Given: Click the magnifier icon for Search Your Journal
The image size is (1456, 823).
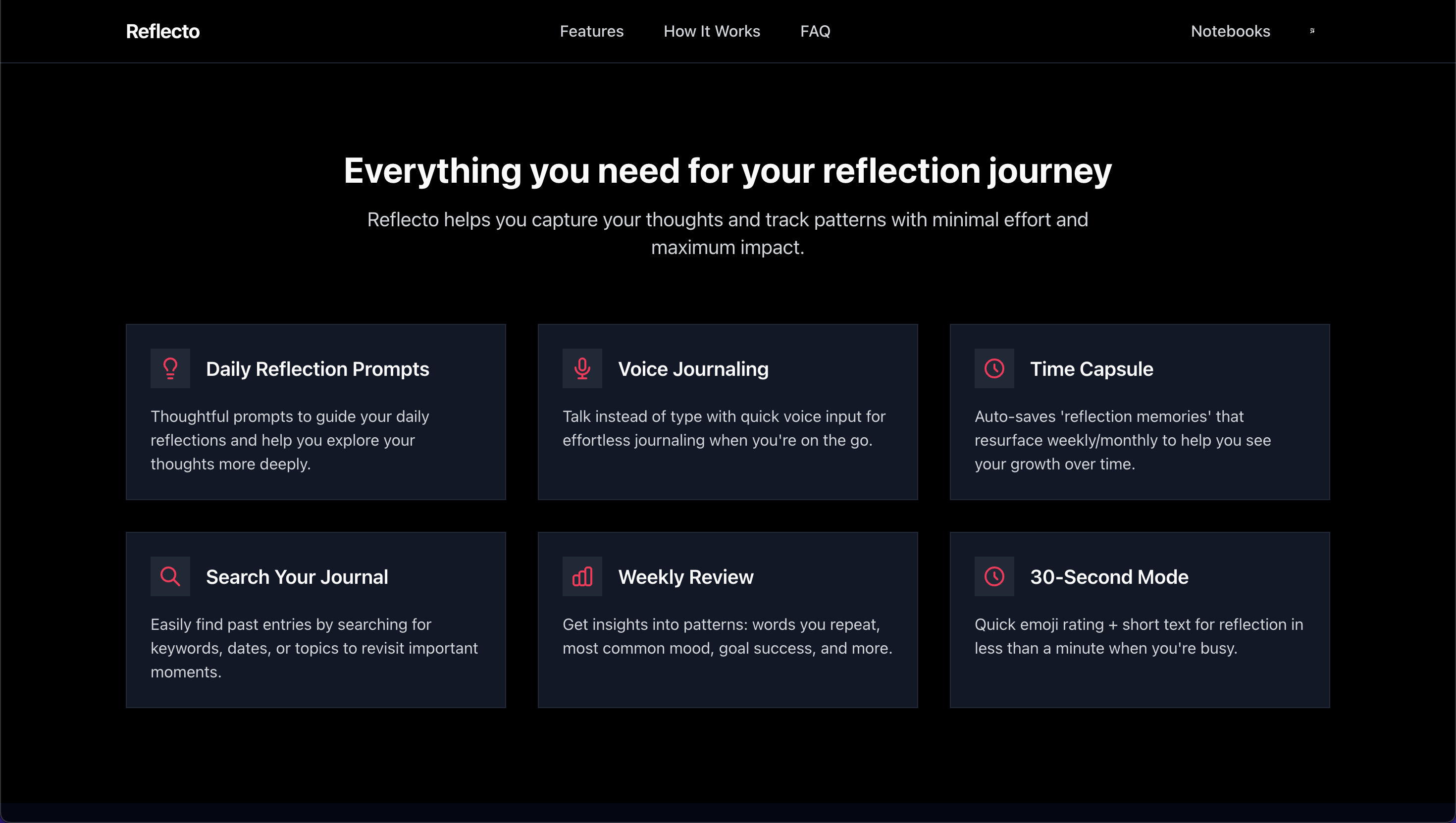Looking at the screenshot, I should [170, 576].
